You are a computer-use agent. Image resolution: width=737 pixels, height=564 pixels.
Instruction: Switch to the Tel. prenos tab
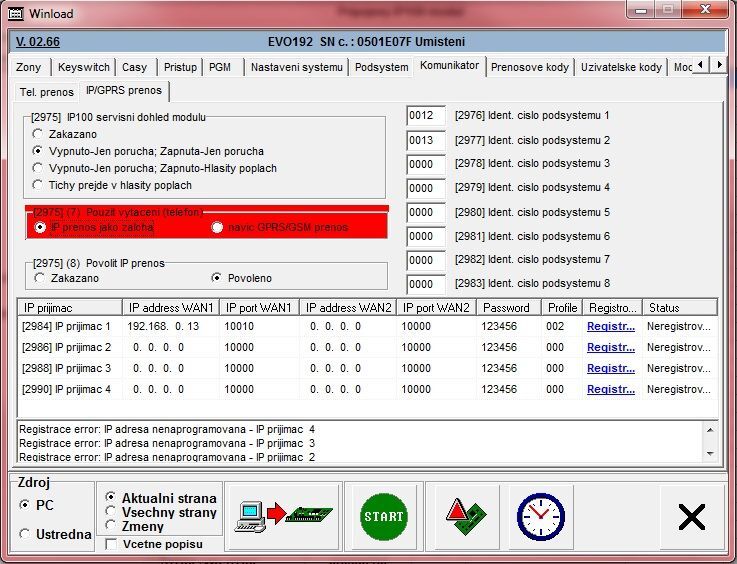tap(47, 91)
